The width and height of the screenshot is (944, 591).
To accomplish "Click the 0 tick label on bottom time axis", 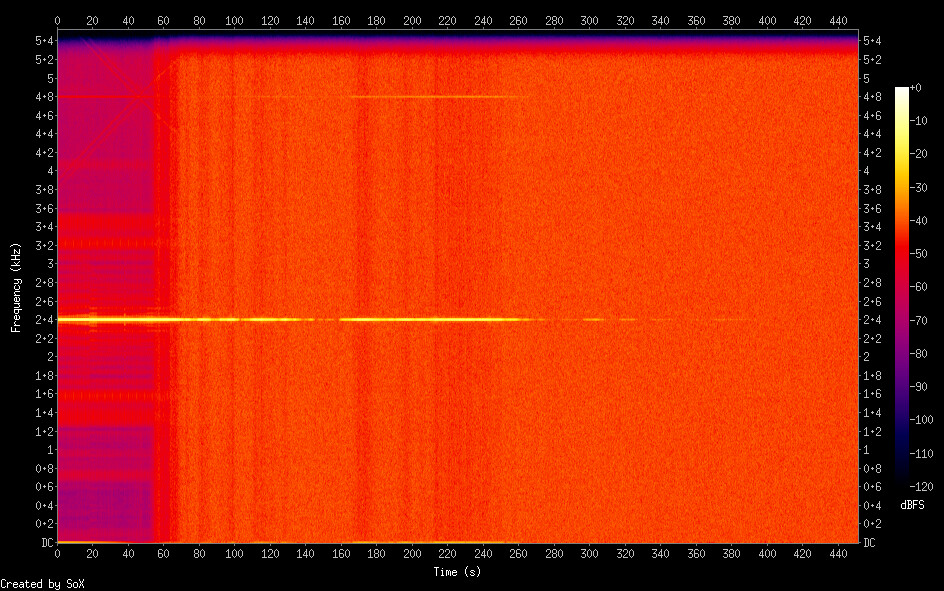I will pyautogui.click(x=57, y=553).
